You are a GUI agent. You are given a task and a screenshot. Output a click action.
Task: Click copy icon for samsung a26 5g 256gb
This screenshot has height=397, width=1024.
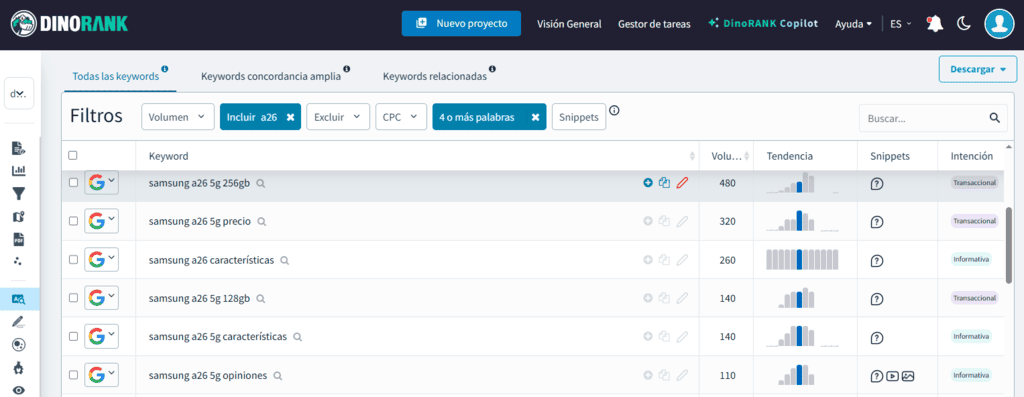(x=664, y=183)
